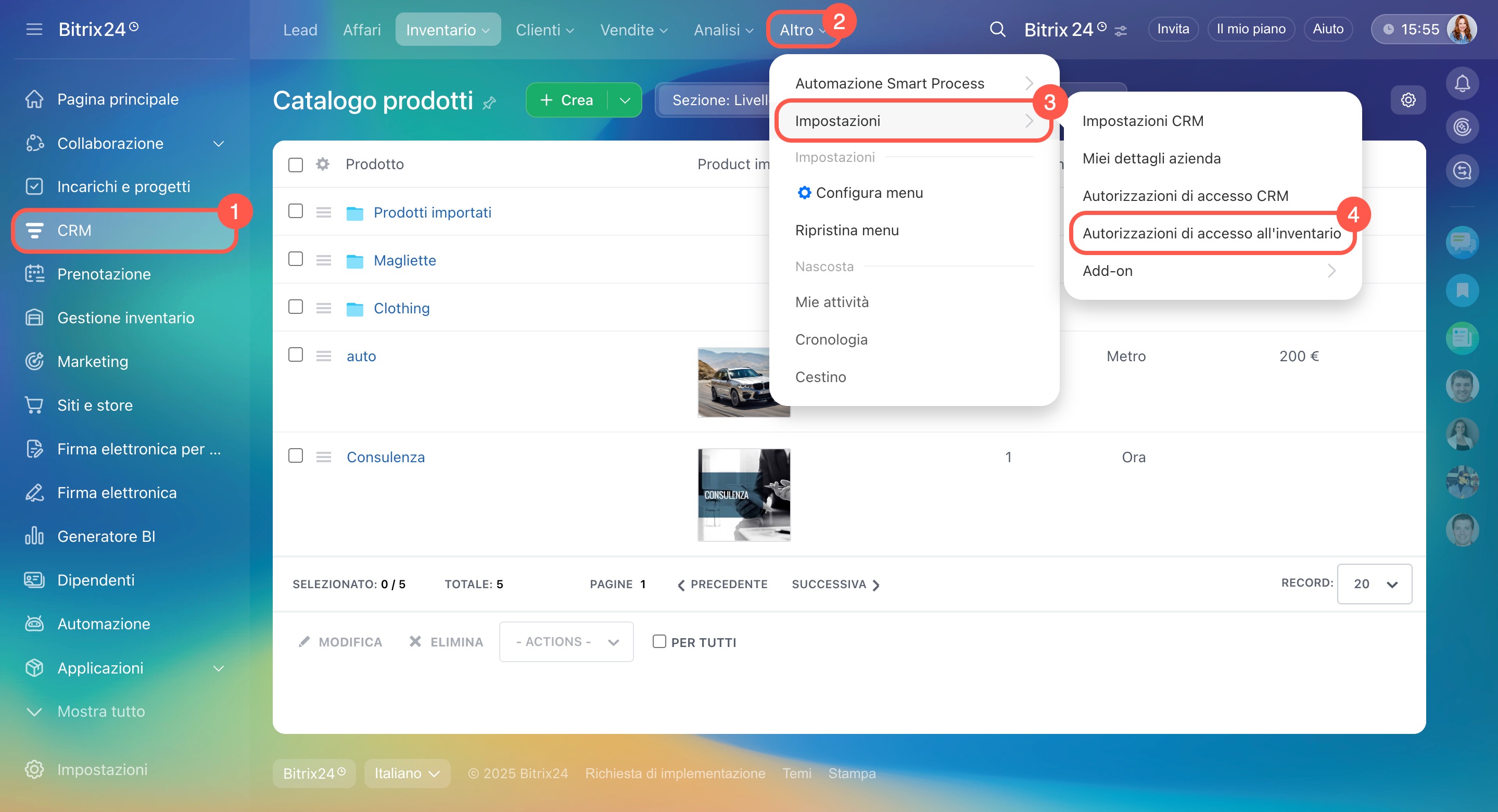1498x812 pixels.
Task: Open catalog settings gear button
Action: pyautogui.click(x=1408, y=100)
